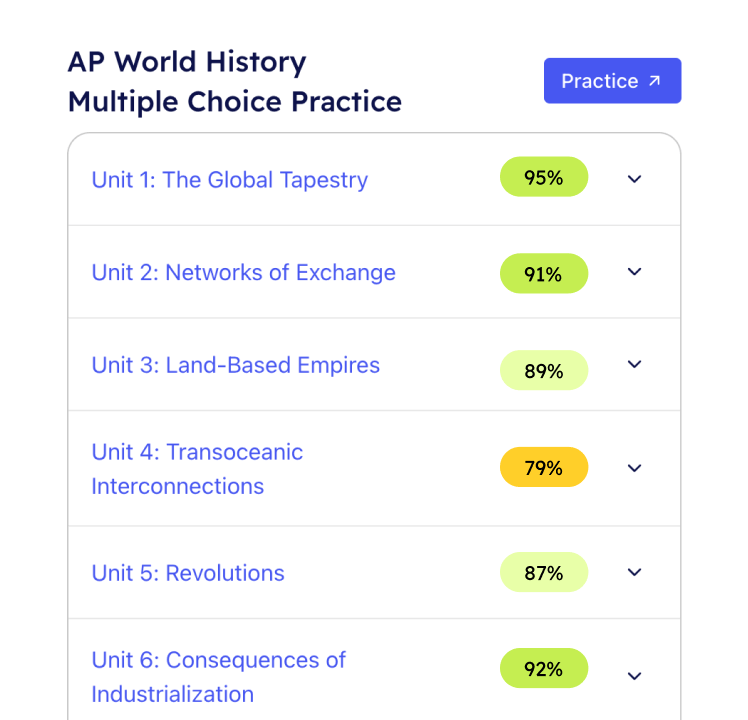This screenshot has height=720, width=748.
Task: Open Unit 4: Transoceanic Interconnections link
Action: [x=197, y=469]
